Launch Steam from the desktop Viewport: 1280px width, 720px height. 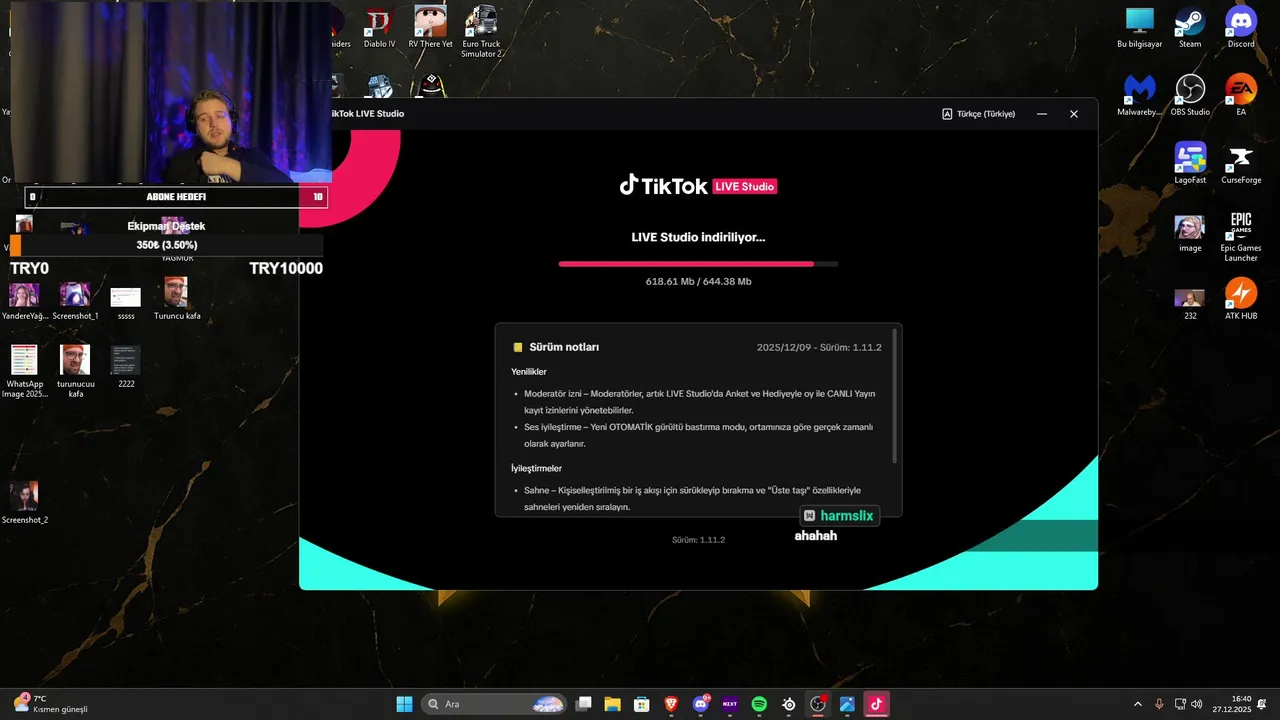click(x=1190, y=27)
